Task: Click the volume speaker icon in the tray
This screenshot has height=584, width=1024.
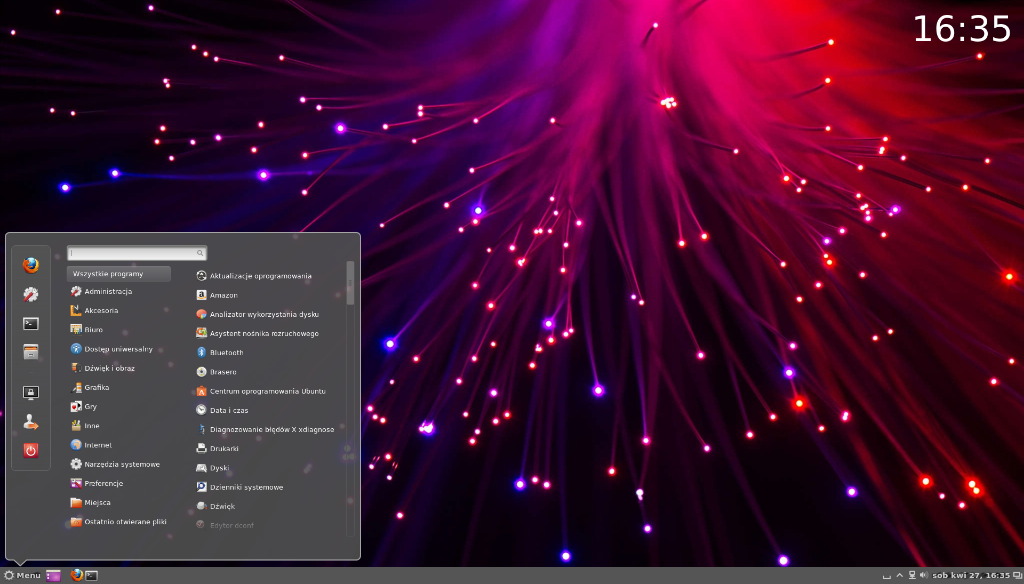Action: [923, 576]
